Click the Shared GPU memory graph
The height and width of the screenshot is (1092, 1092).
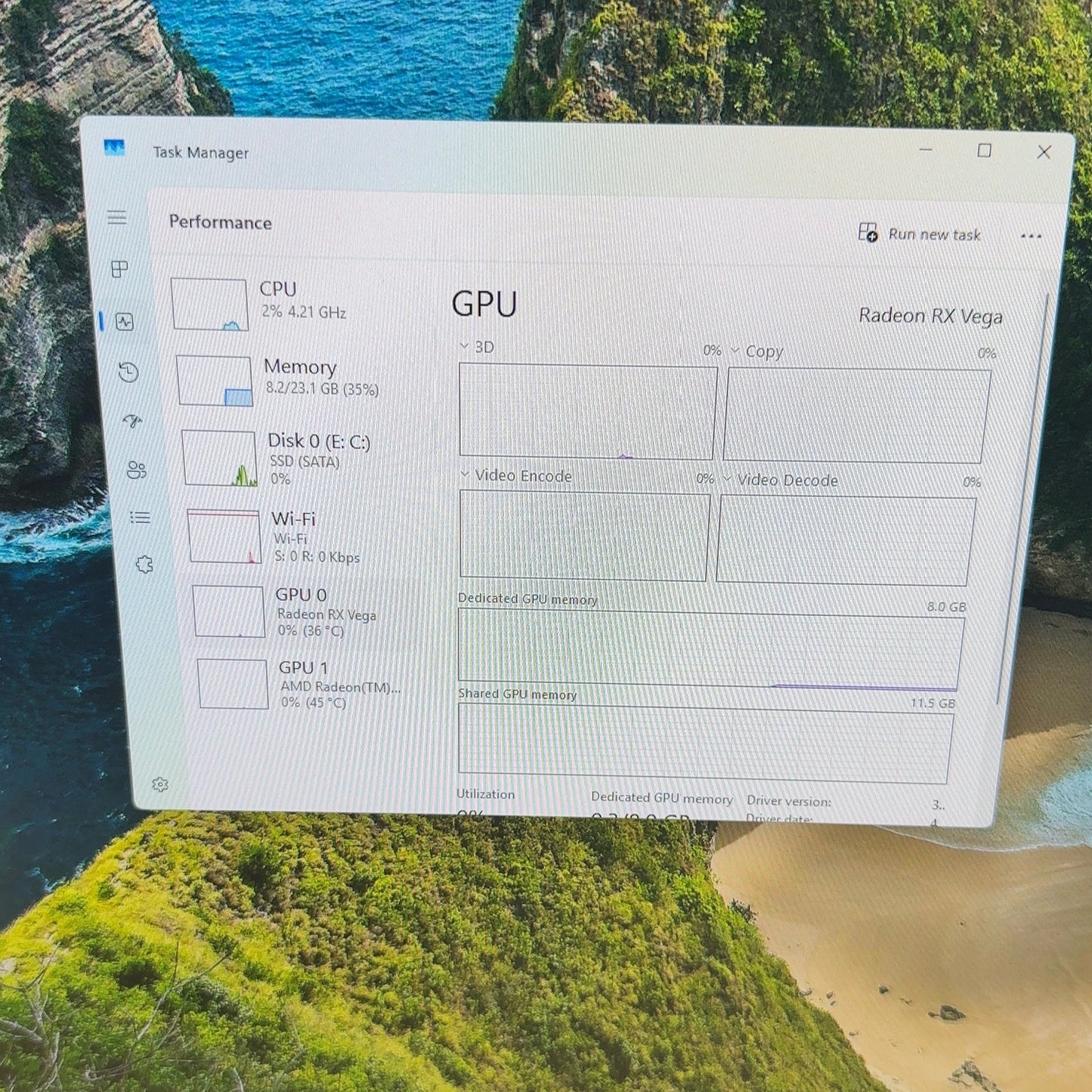[x=706, y=745]
